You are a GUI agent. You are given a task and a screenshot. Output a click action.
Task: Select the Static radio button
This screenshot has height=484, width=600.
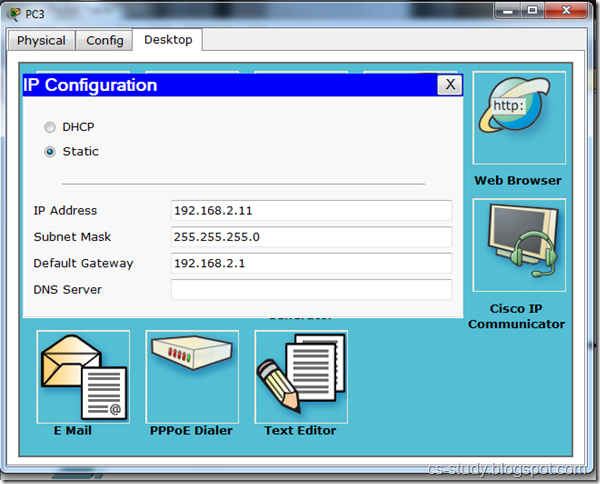(x=50, y=152)
